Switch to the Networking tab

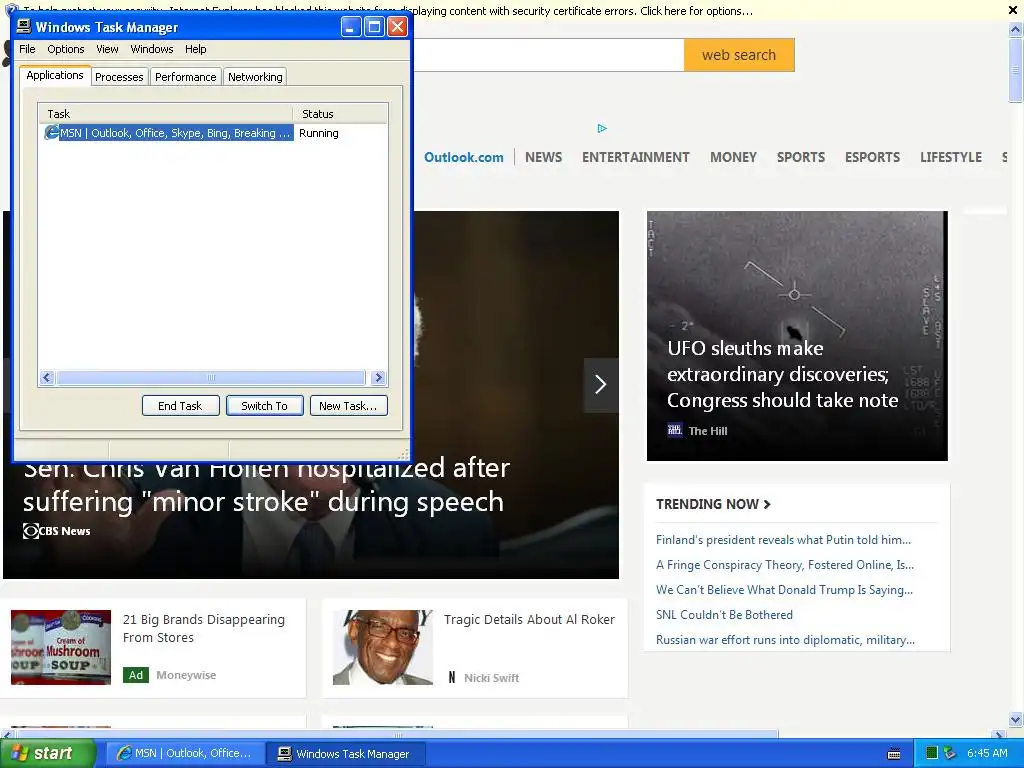point(255,77)
